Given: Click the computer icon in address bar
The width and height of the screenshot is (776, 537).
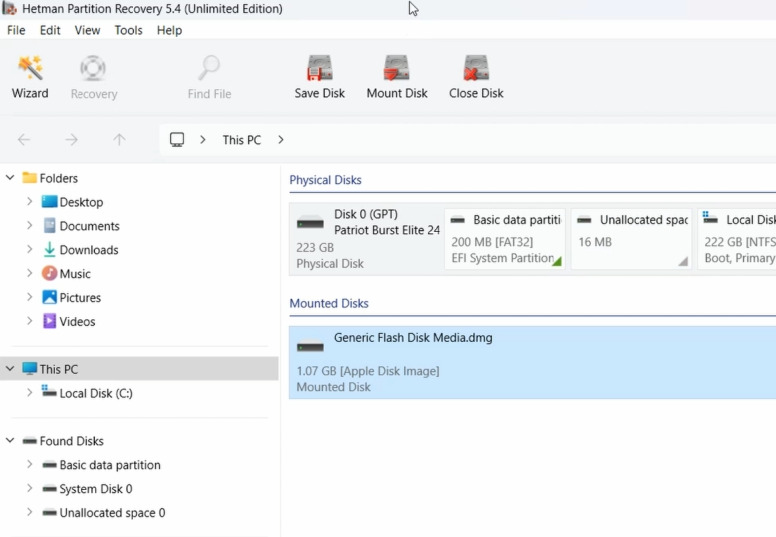Looking at the screenshot, I should [x=177, y=140].
